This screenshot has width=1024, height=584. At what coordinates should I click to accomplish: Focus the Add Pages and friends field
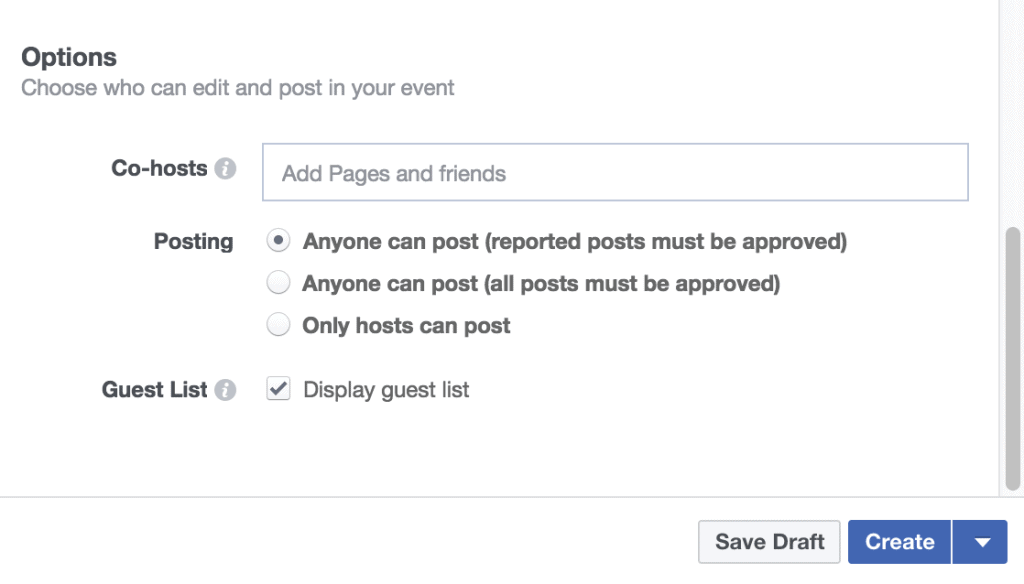pos(615,172)
